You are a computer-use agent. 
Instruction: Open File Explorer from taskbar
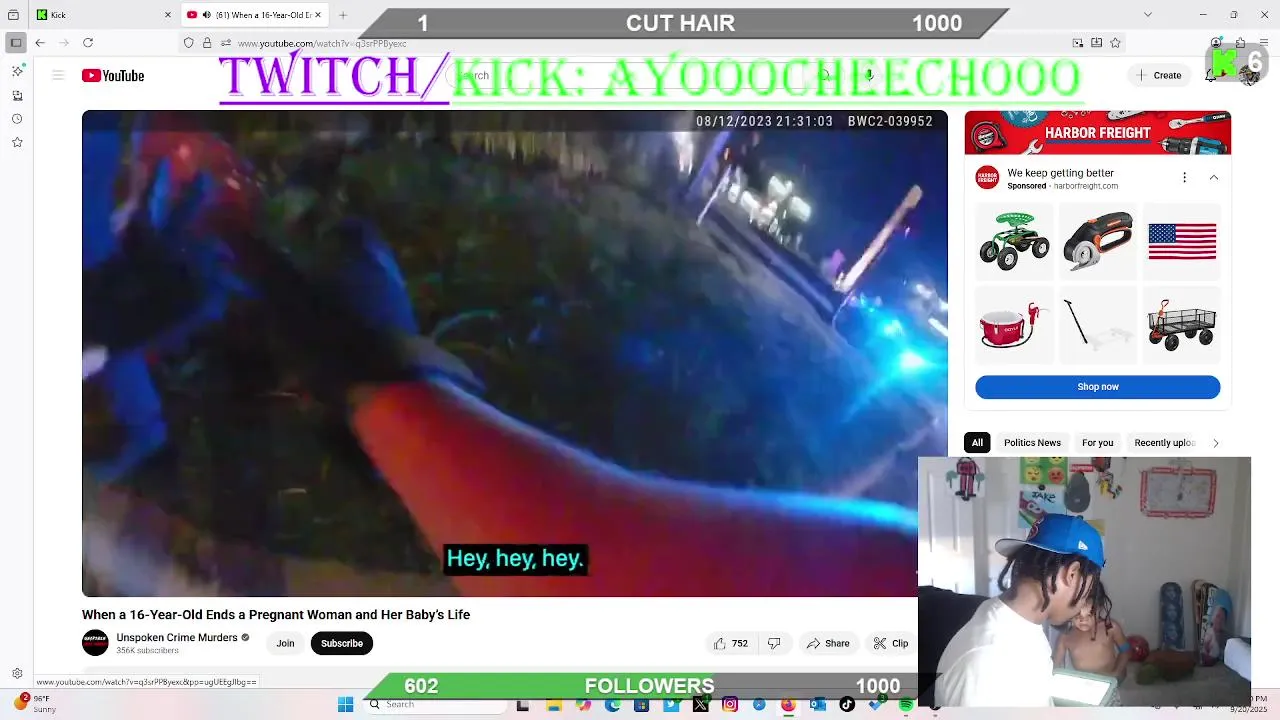coord(554,705)
